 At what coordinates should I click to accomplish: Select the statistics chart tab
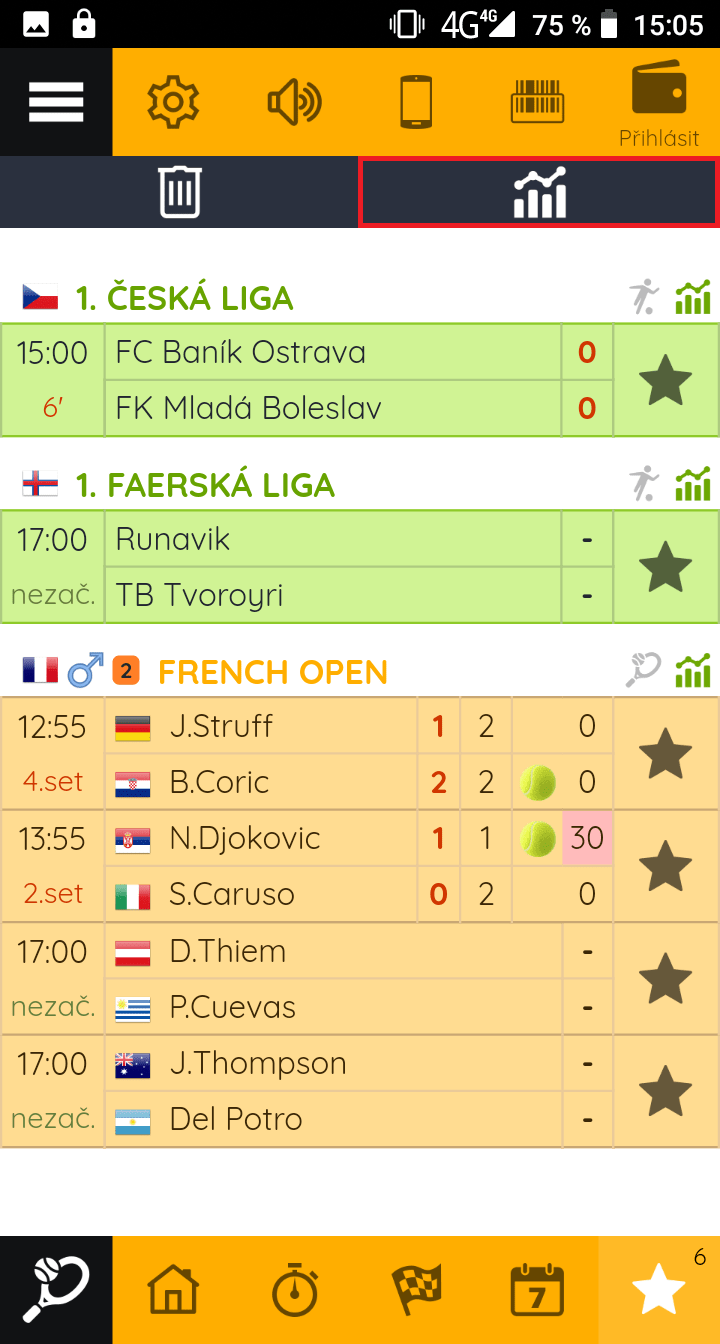click(x=539, y=192)
